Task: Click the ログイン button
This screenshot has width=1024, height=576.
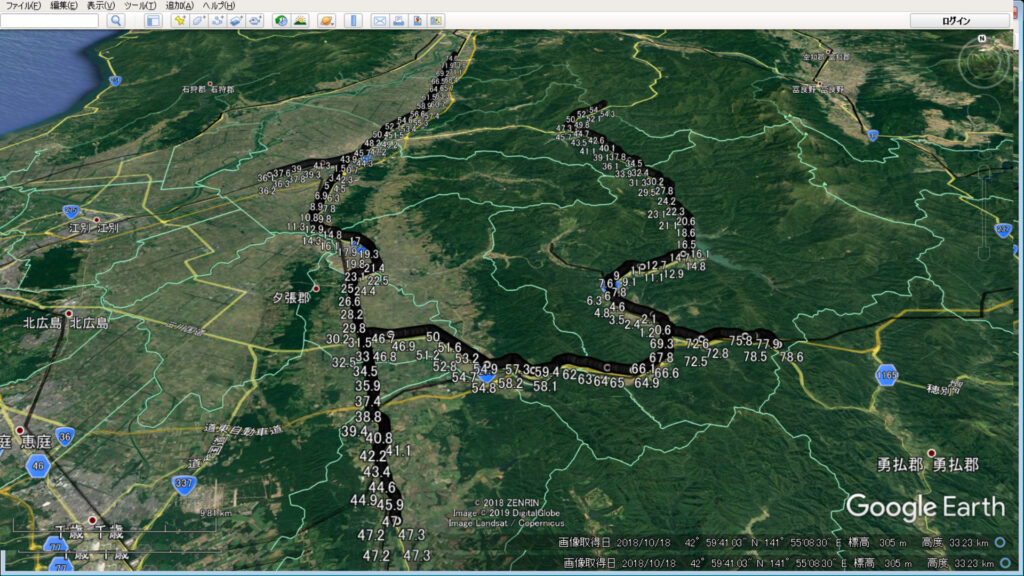Action: click(956, 20)
